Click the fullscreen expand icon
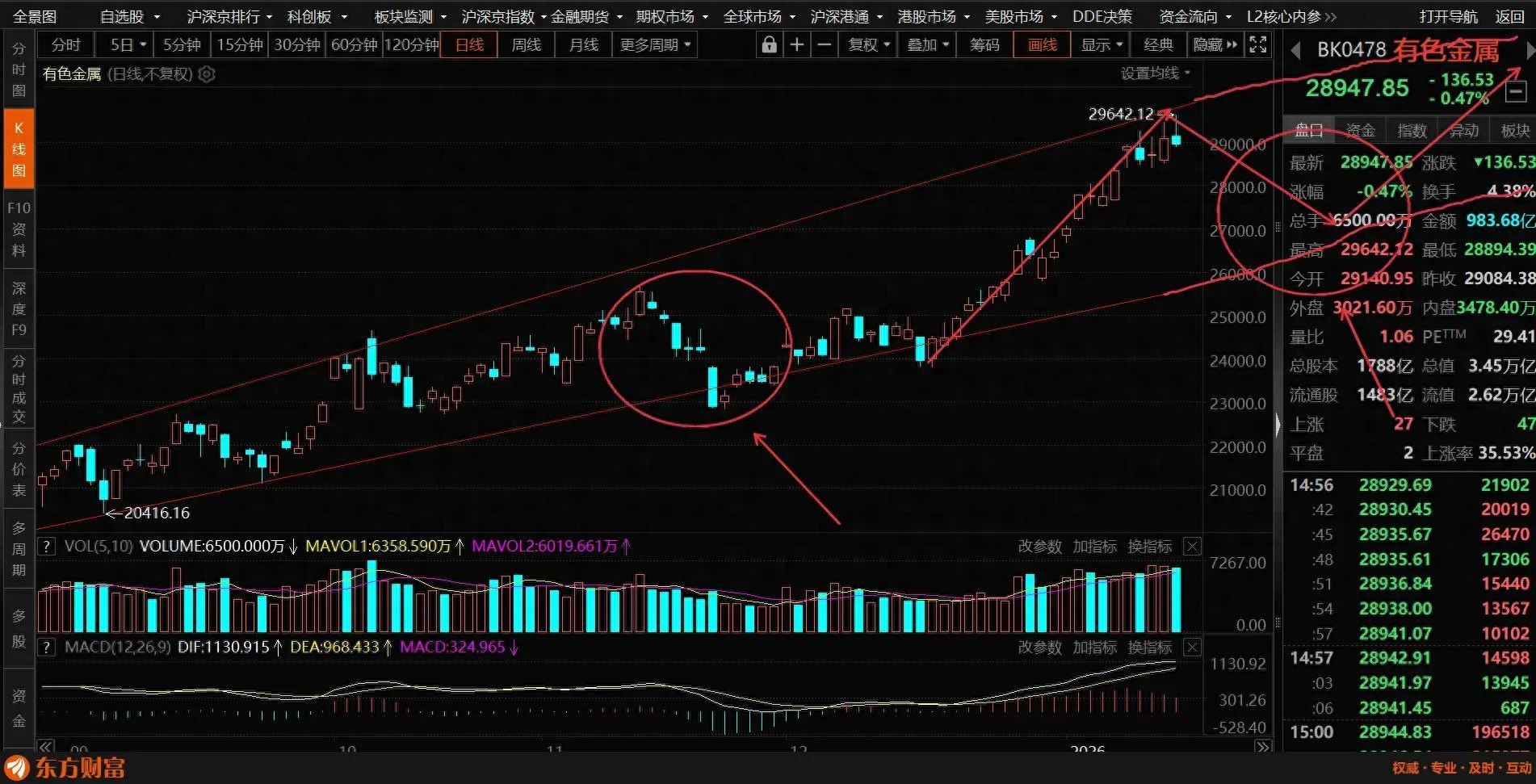Screen dimensions: 1536x784 (x=1257, y=44)
